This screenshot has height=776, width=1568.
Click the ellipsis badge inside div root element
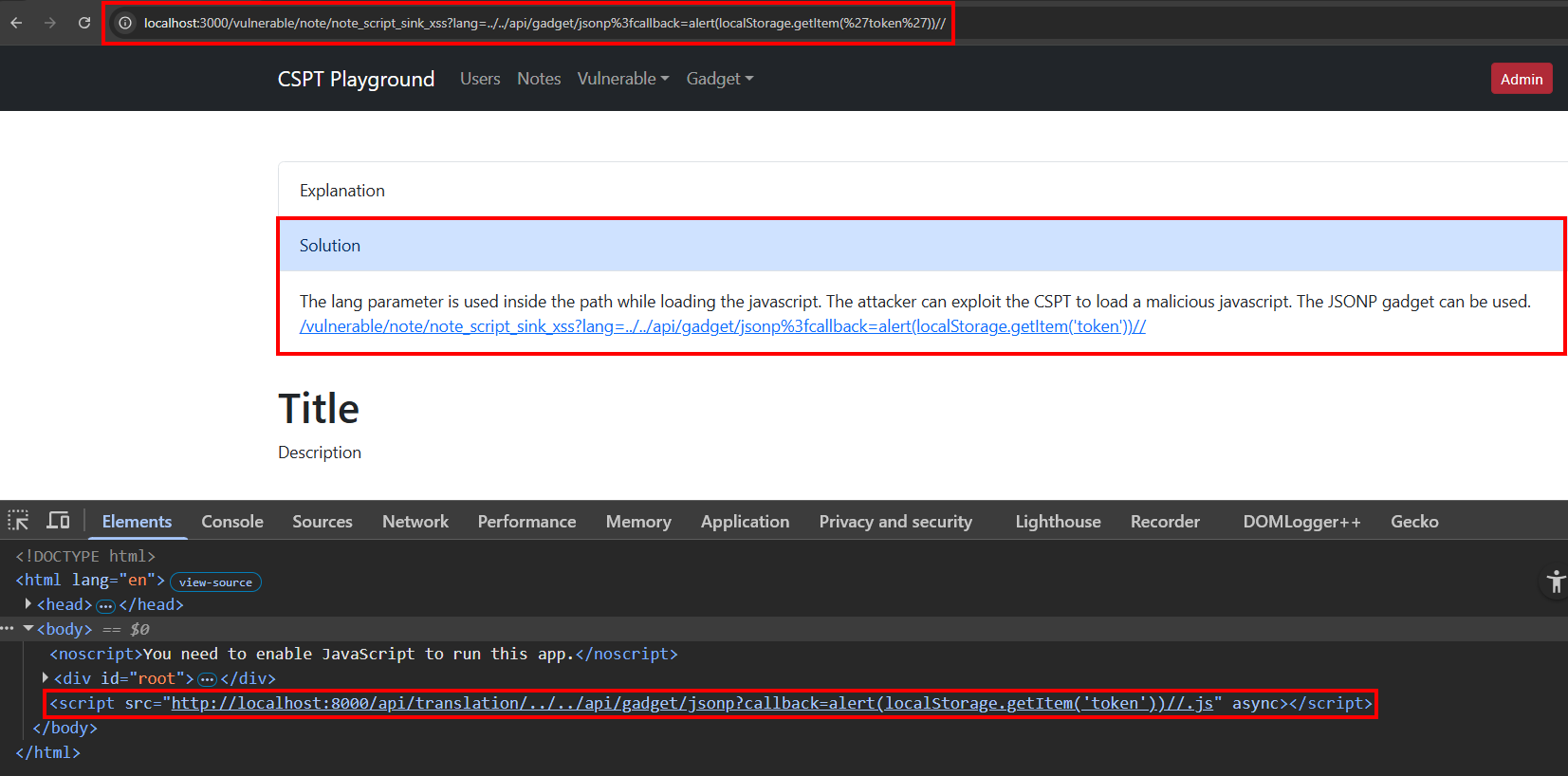tap(207, 679)
